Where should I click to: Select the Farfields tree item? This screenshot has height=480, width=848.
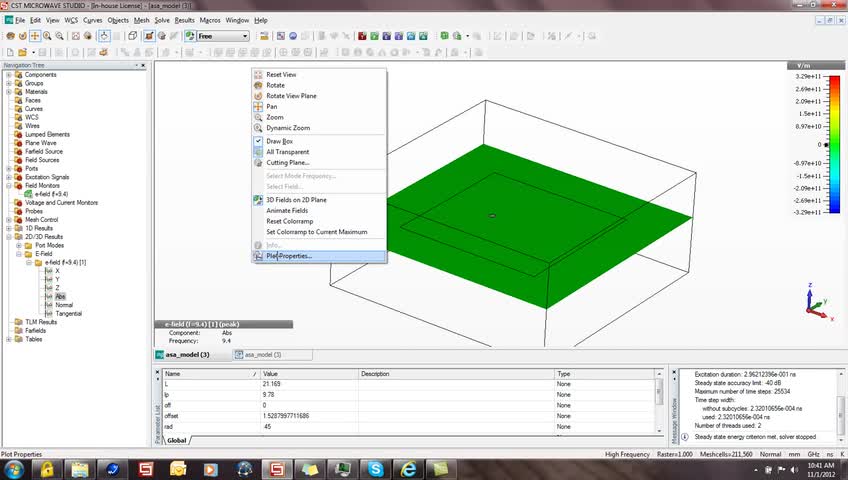coord(36,331)
